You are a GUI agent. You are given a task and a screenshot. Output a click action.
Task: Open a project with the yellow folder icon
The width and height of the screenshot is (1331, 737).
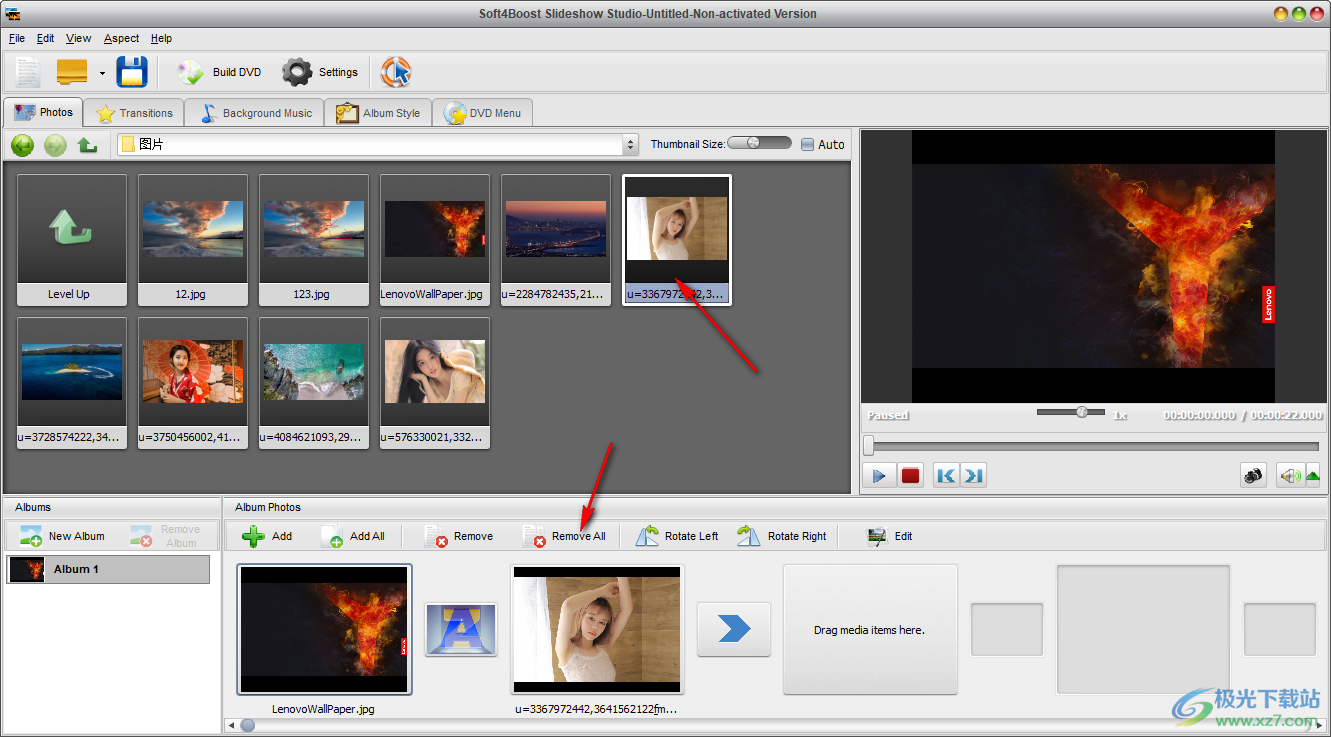[x=72, y=72]
